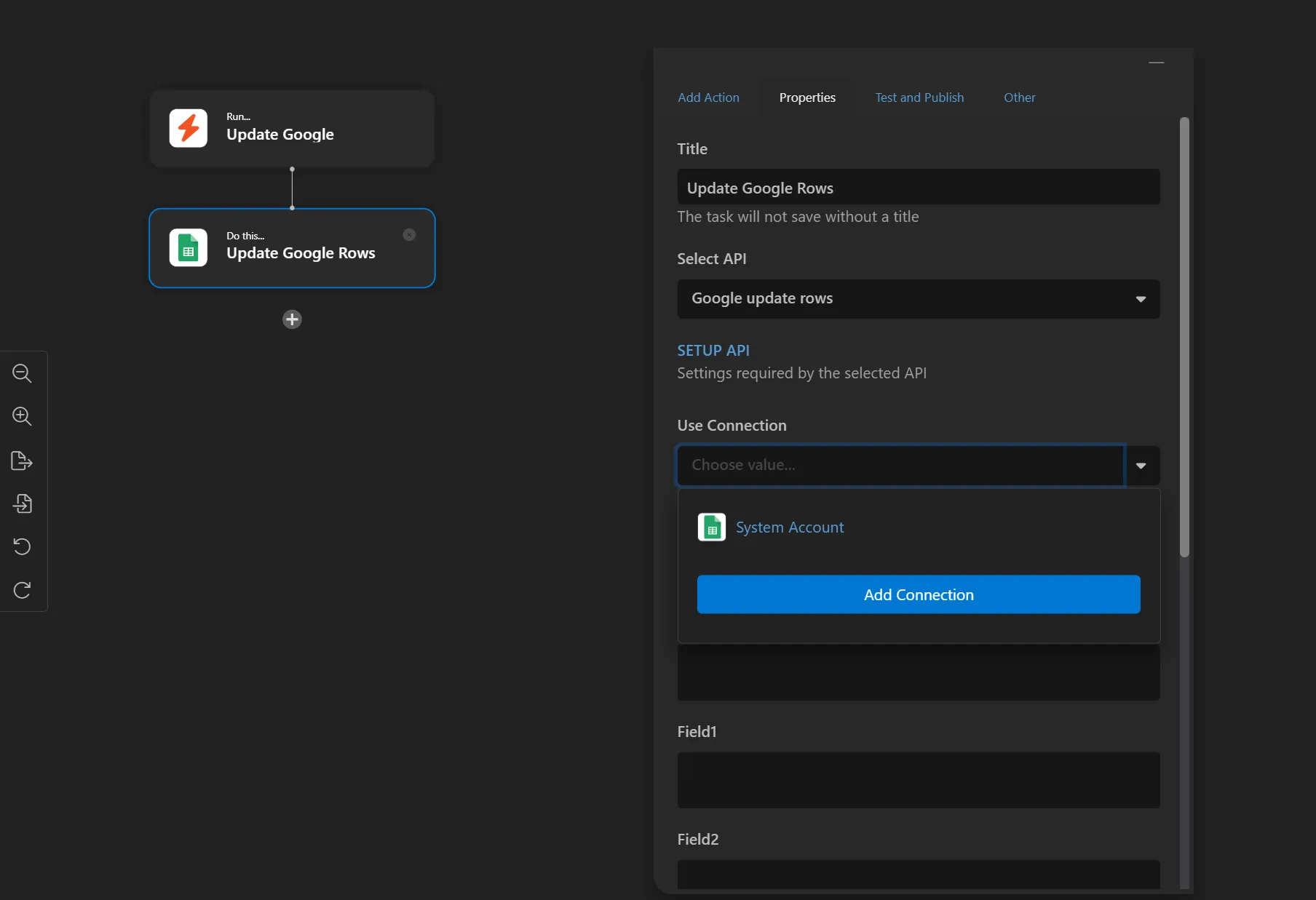Image resolution: width=1316 pixels, height=900 pixels.
Task: Click the SETUP API link
Action: point(713,351)
